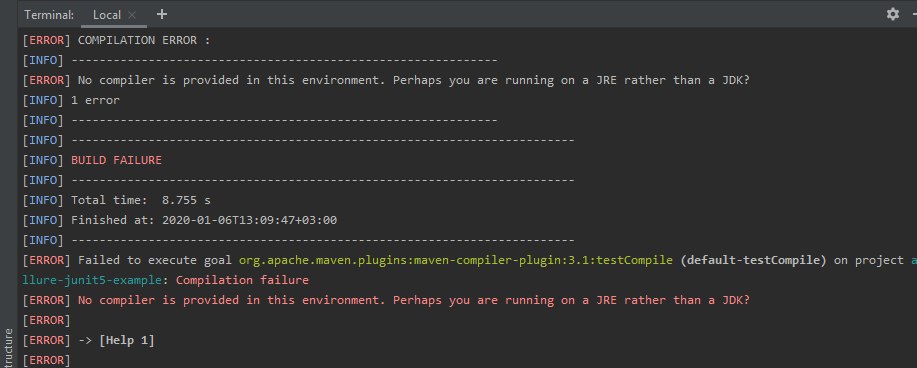
Task: Click the '(default-testCompile)' text
Action: pyautogui.click(x=754, y=260)
